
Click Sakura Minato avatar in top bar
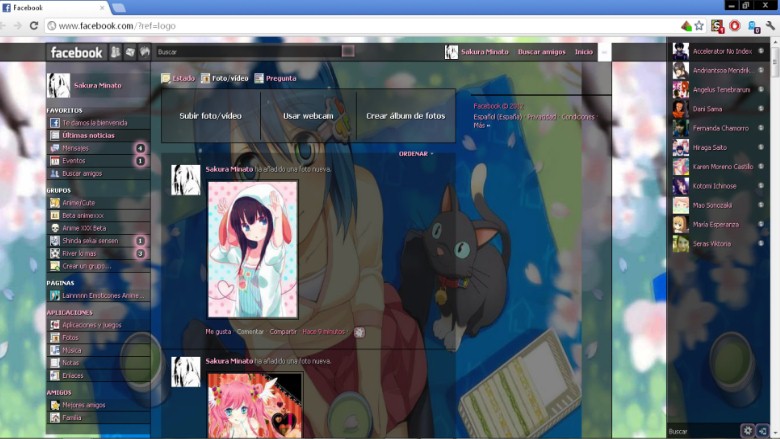click(451, 52)
